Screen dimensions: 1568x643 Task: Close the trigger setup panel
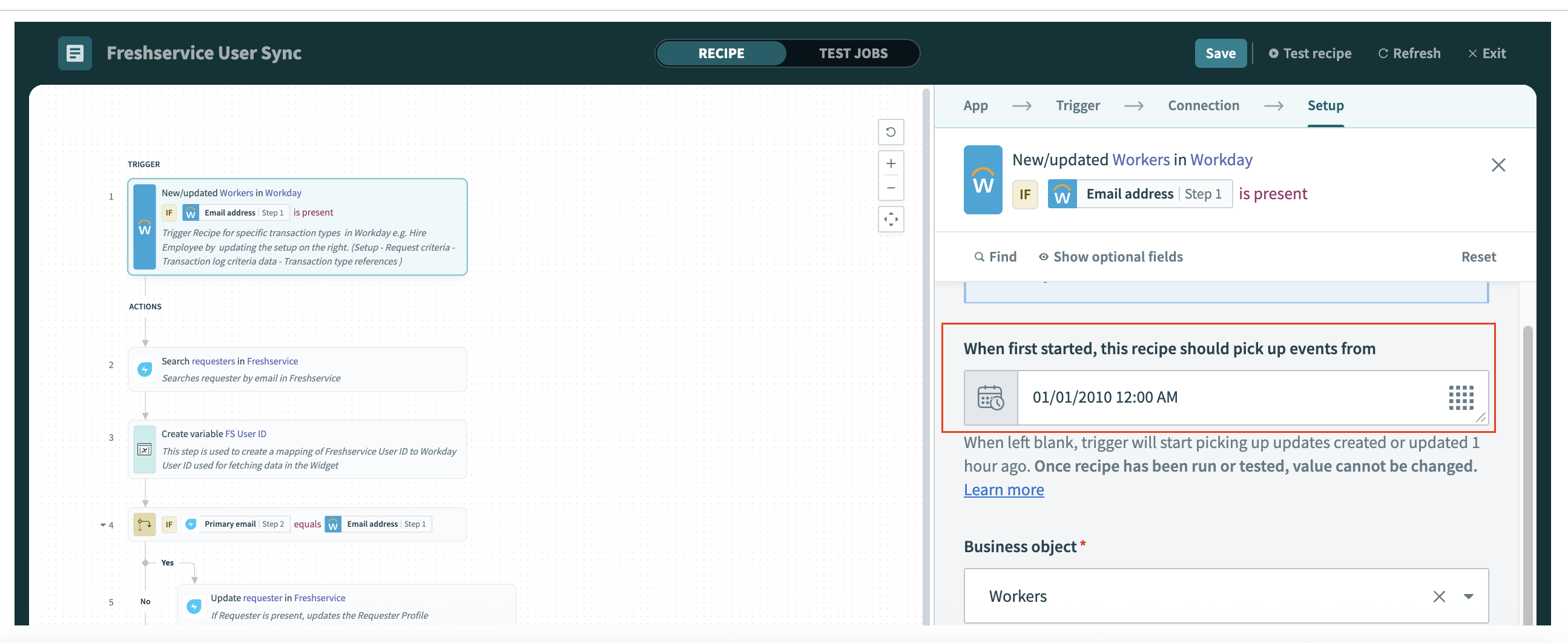[1498, 165]
